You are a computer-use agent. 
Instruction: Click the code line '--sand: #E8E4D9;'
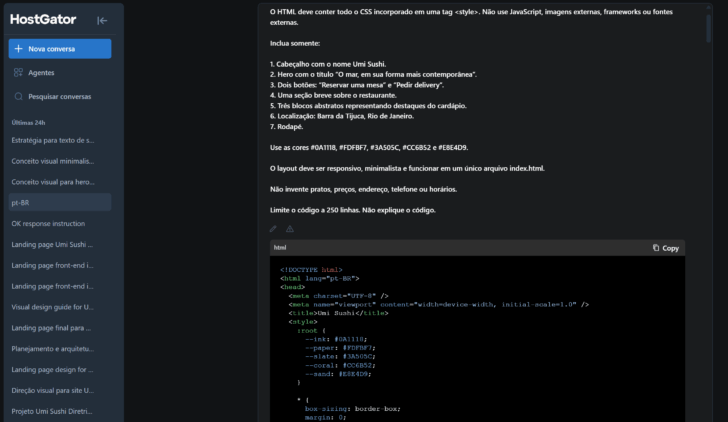(338, 374)
